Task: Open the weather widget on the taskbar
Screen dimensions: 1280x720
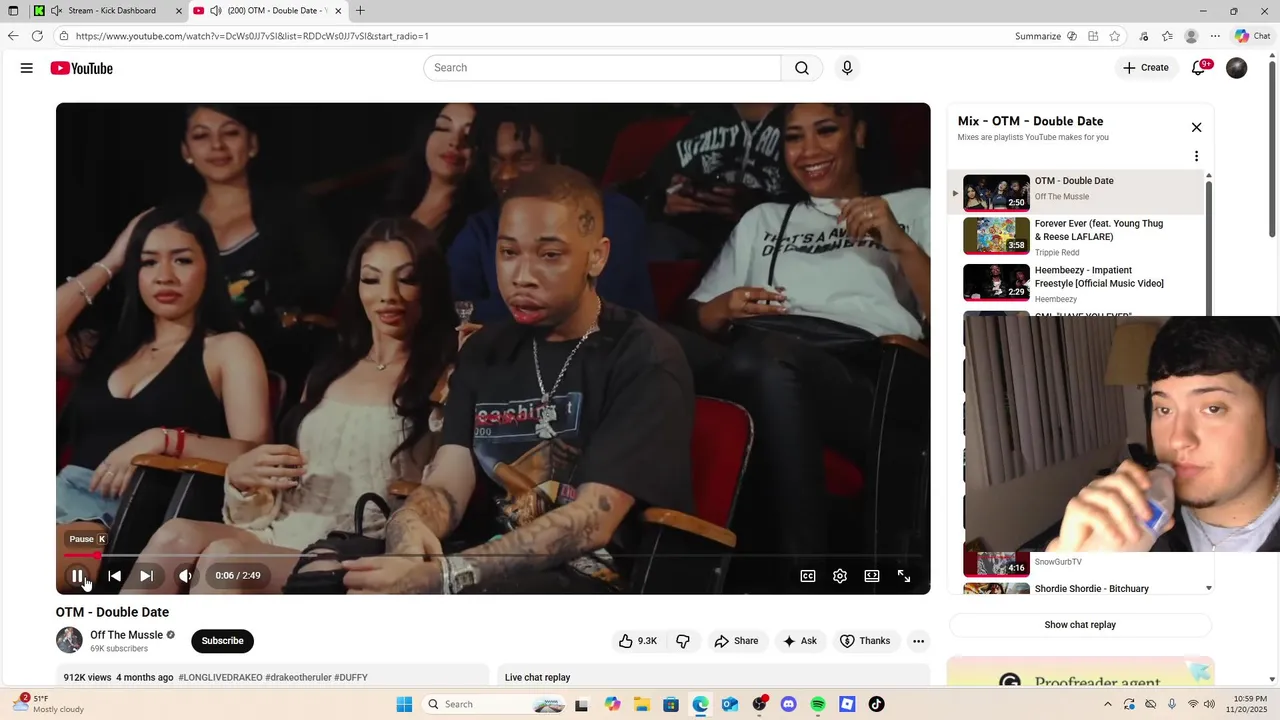Action: (x=50, y=704)
